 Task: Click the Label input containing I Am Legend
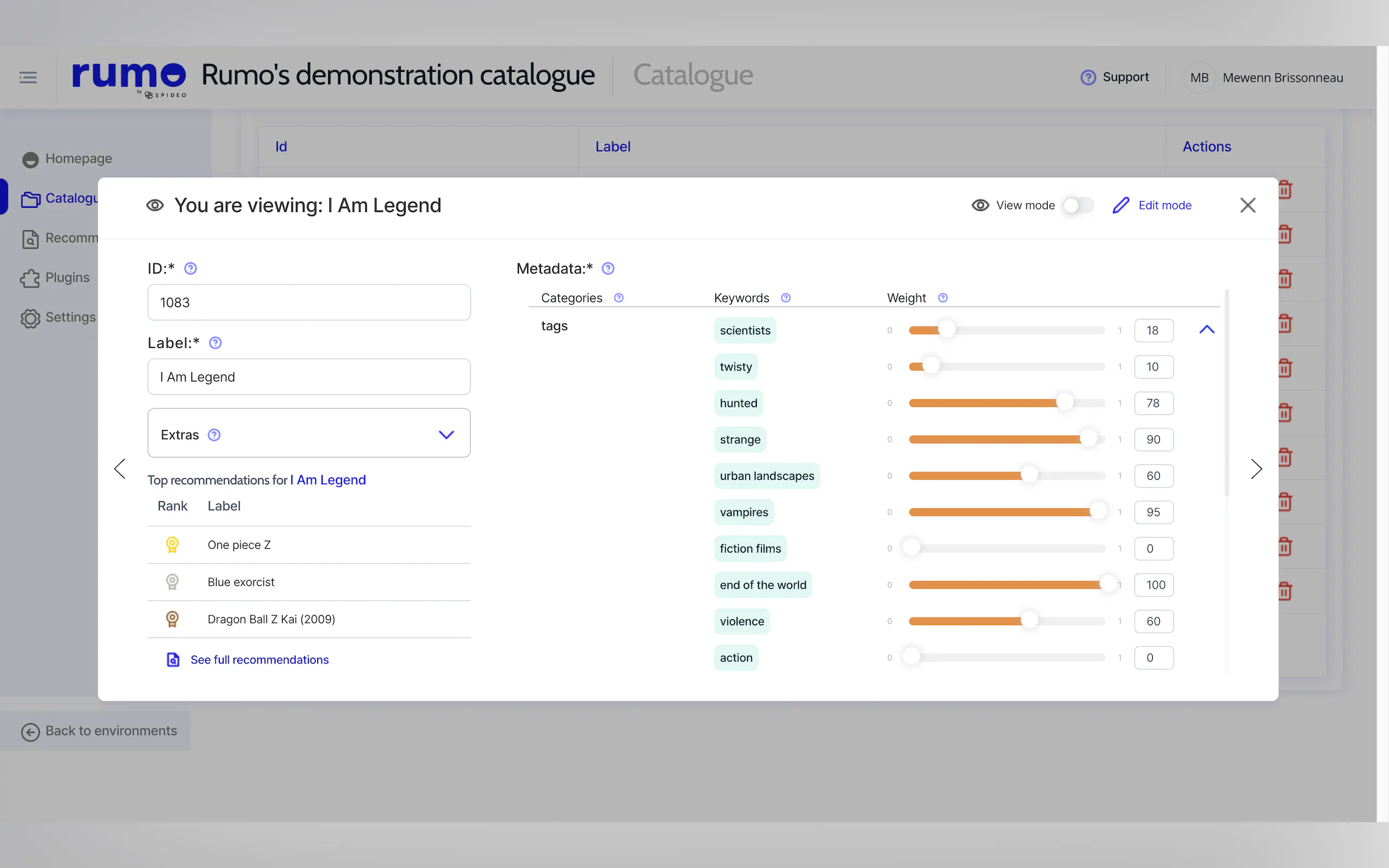click(x=309, y=377)
